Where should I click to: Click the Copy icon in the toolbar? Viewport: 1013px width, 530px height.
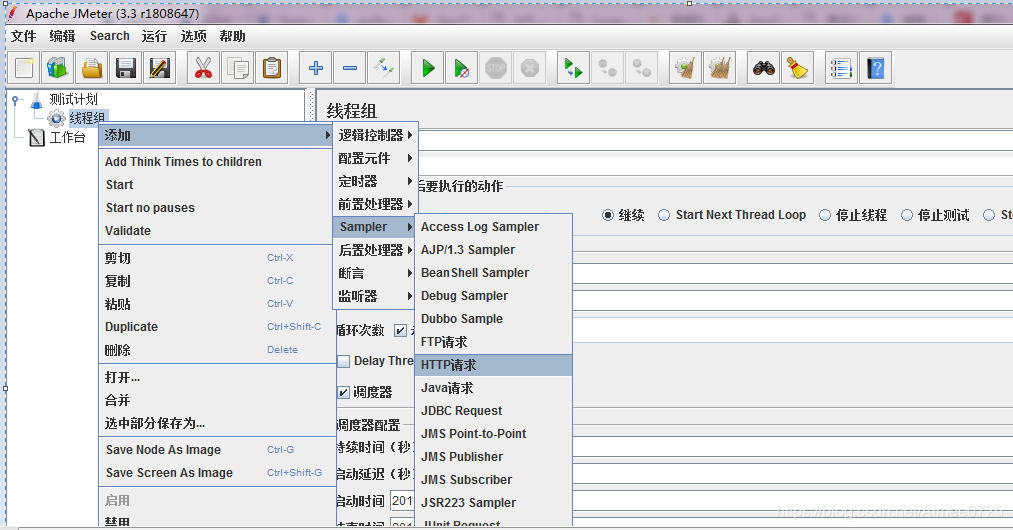coord(238,68)
